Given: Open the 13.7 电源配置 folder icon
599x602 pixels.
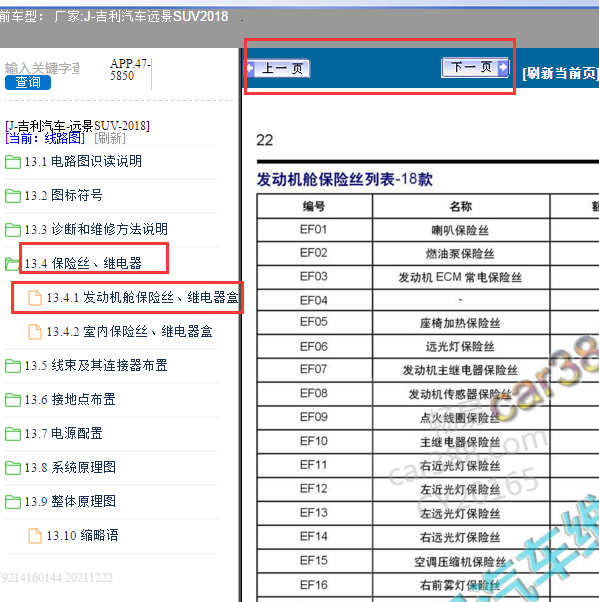Looking at the screenshot, I should click(13, 434).
